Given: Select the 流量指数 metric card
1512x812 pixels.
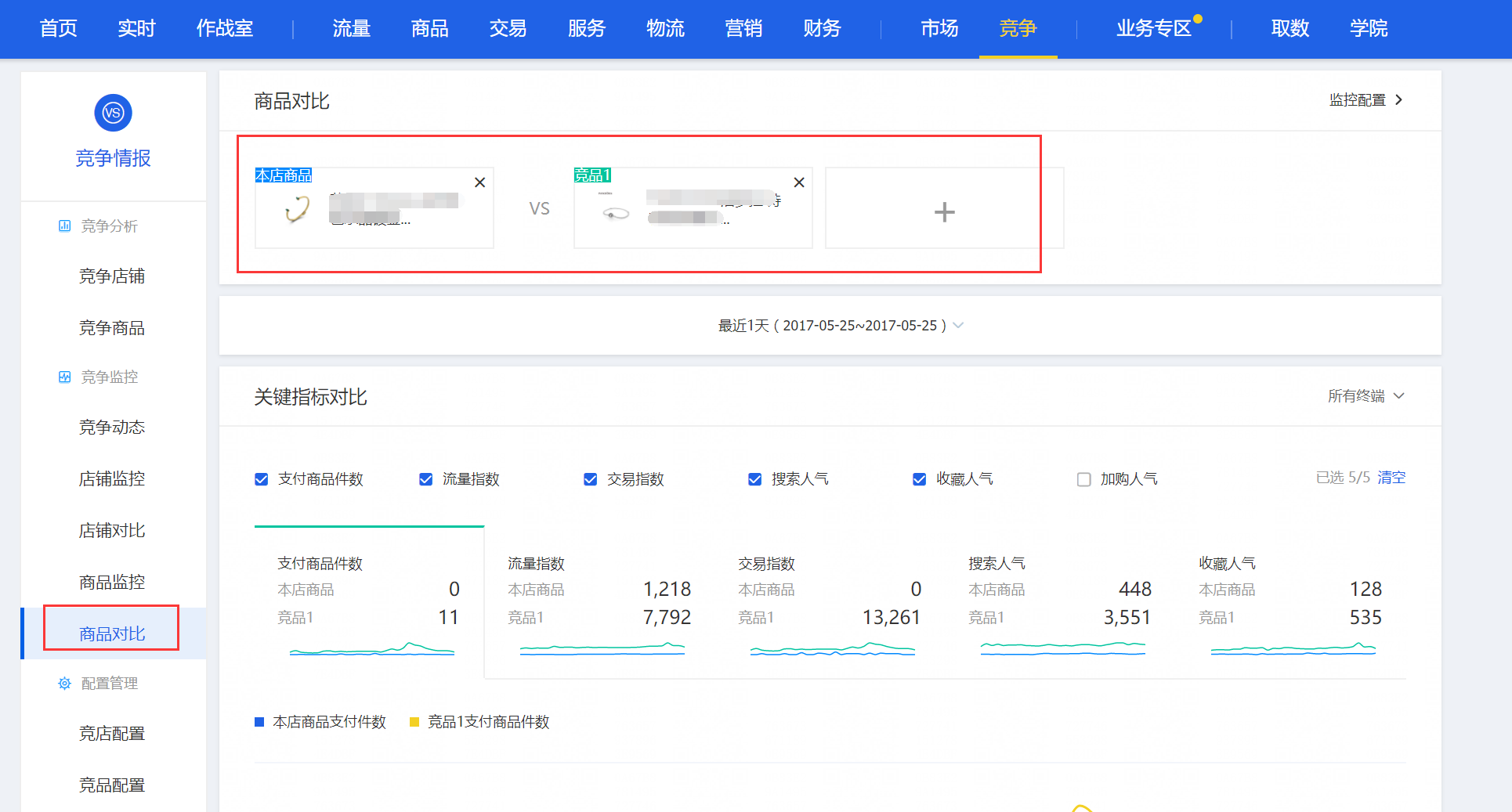Looking at the screenshot, I should pos(599,603).
